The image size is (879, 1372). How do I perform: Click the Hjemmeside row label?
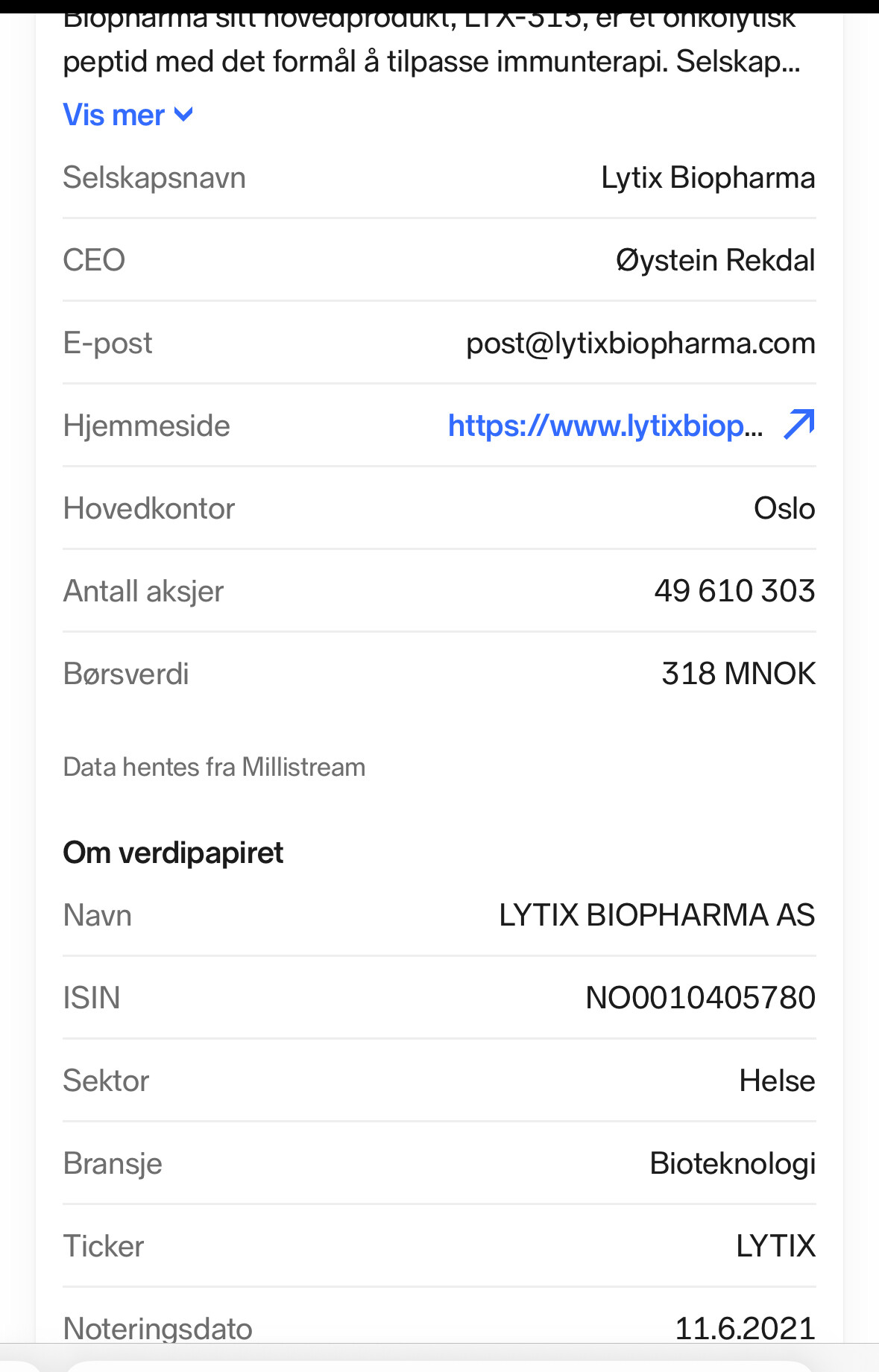click(147, 426)
